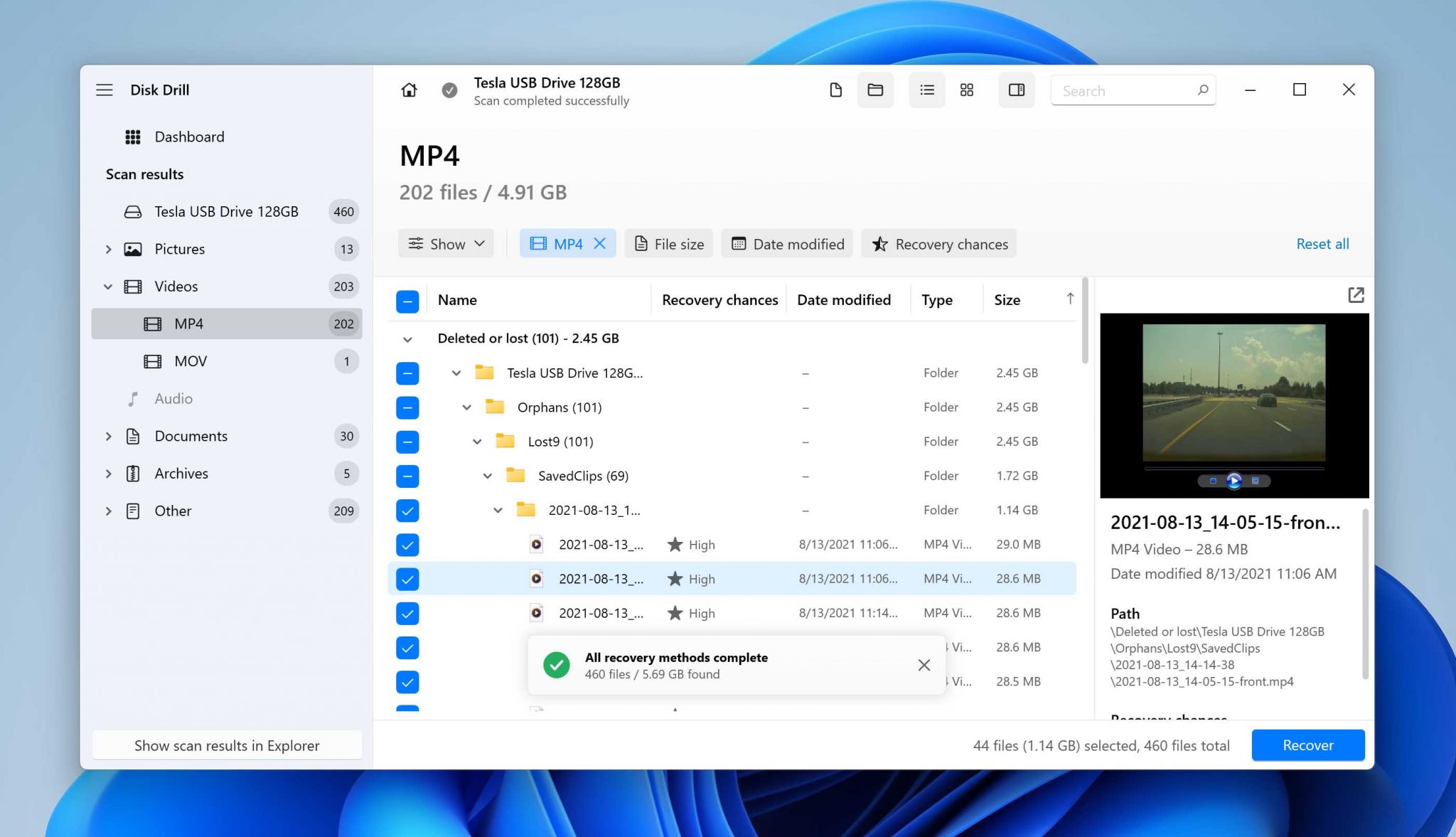1456x837 pixels.
Task: Toggle the preview panel icon
Action: (x=1017, y=90)
